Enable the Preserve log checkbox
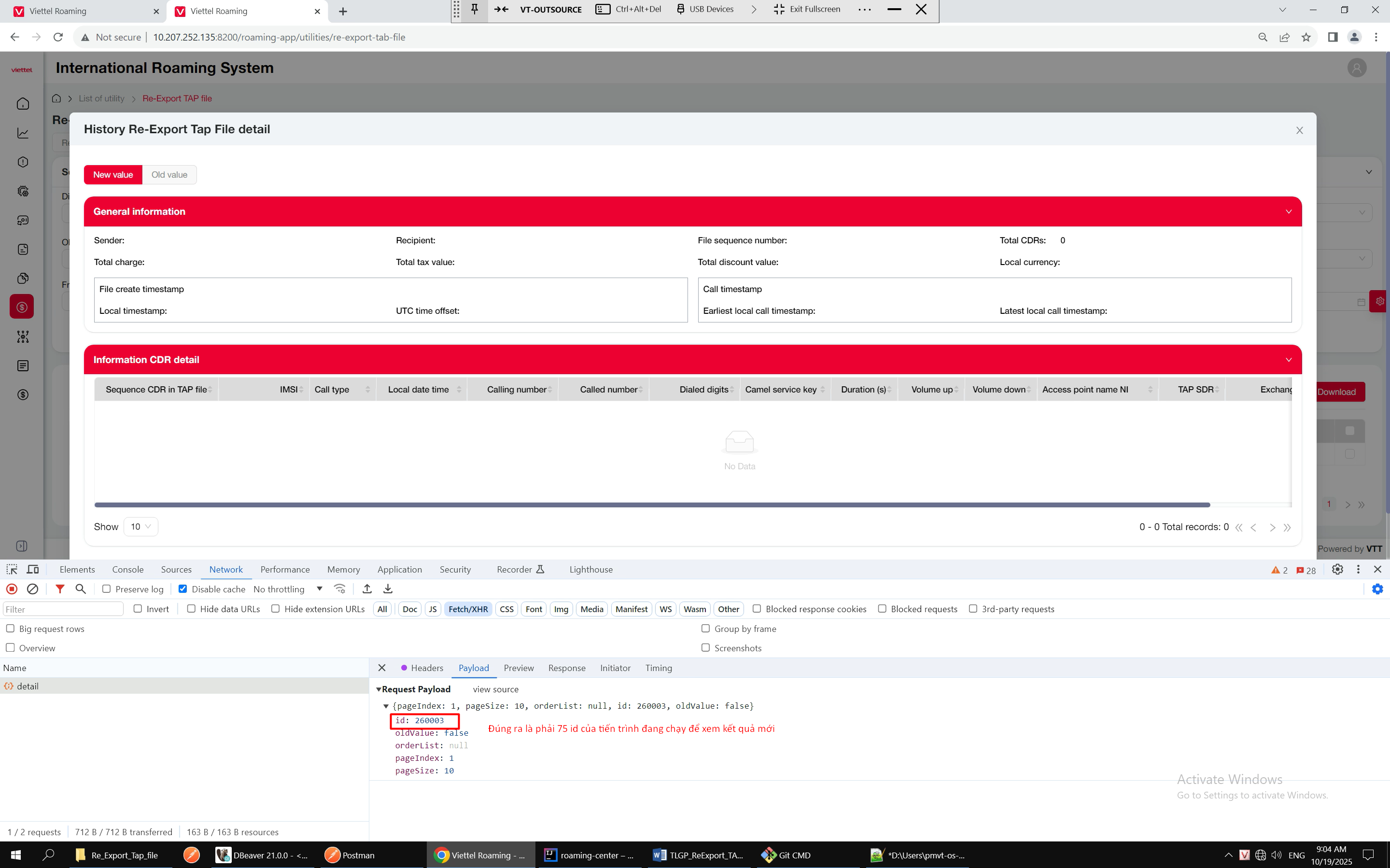Screen dimensions: 1390x868 106,589
